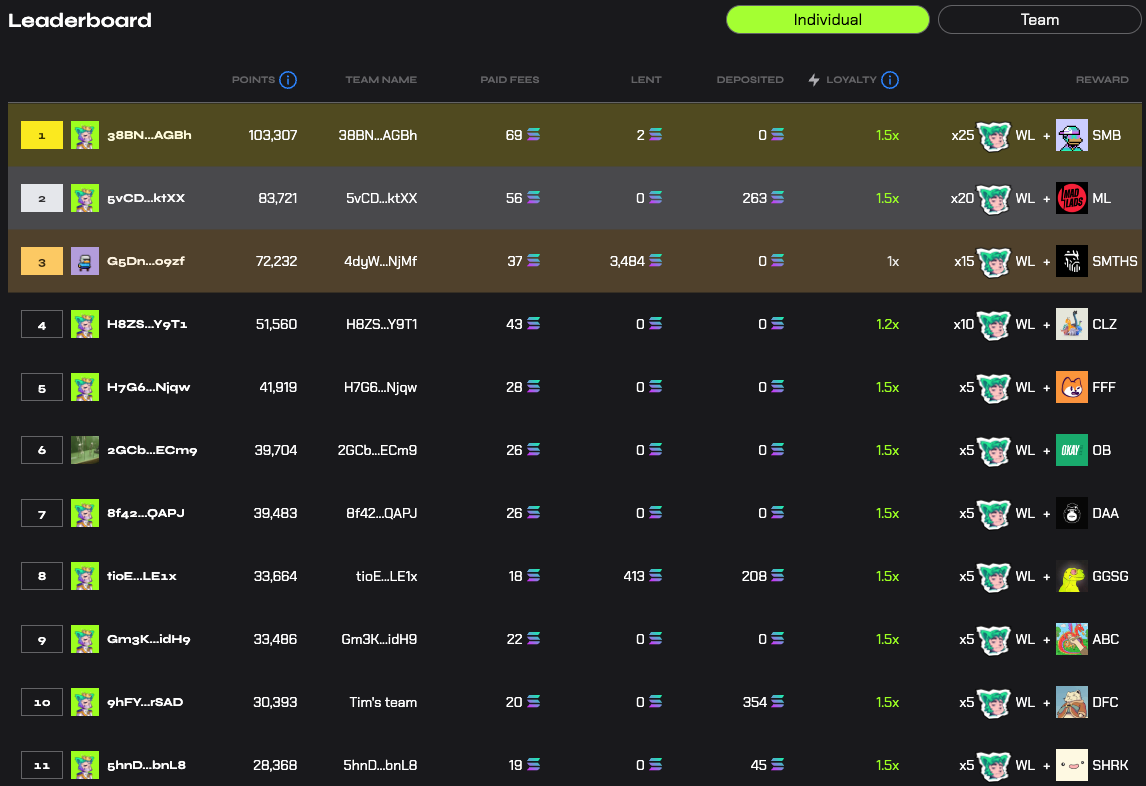1146x786 pixels.
Task: Select the Individual leaderboard tab
Action: point(827,20)
